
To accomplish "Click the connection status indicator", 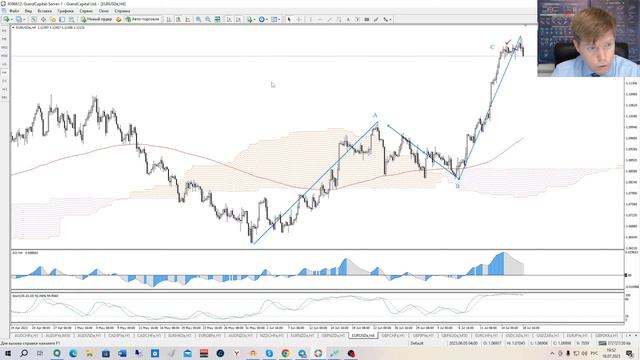I will tap(614, 343).
